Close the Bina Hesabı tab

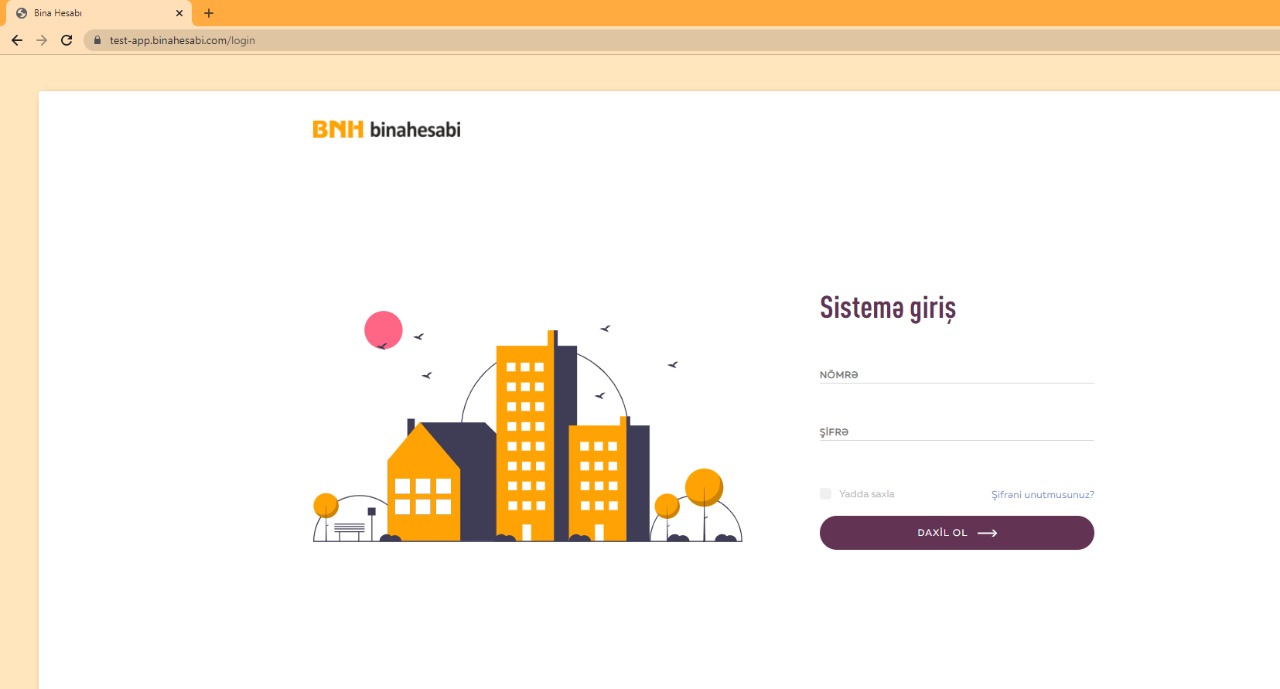click(179, 13)
